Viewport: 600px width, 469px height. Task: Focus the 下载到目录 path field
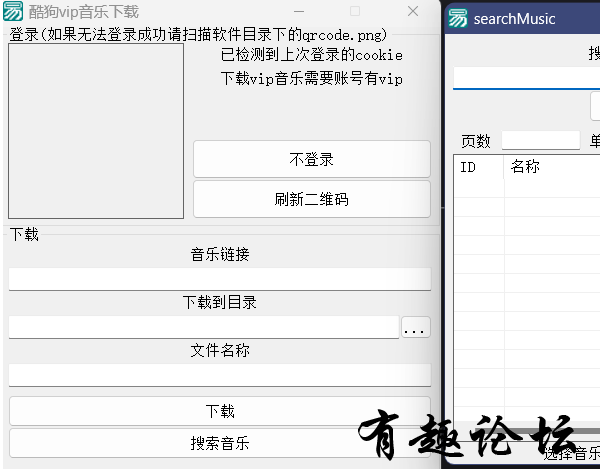pos(204,327)
